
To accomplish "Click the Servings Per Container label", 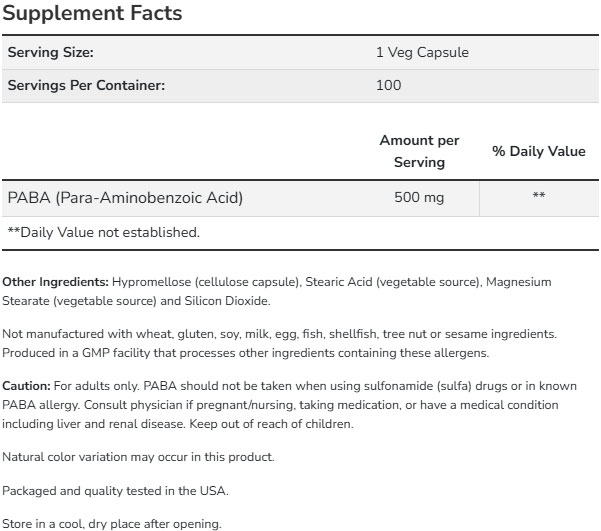I will (x=86, y=85).
